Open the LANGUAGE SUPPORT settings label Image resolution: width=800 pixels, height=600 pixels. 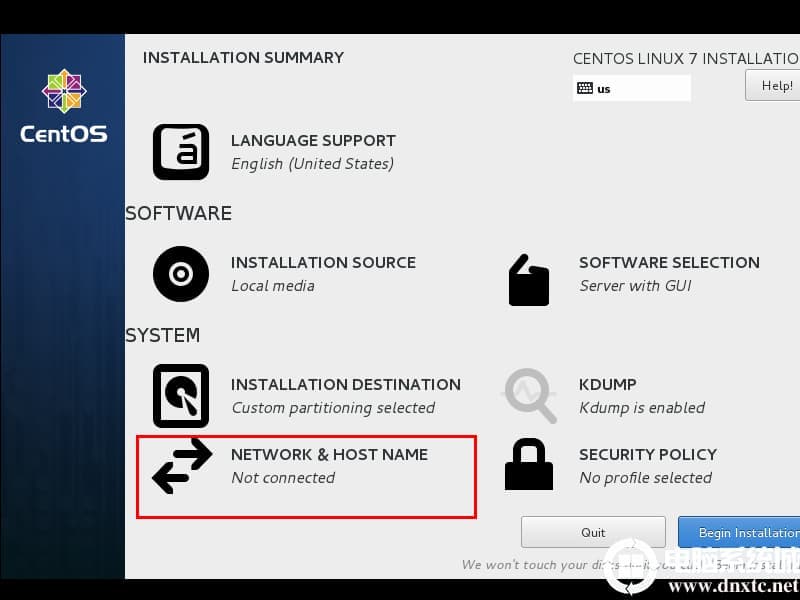click(313, 141)
